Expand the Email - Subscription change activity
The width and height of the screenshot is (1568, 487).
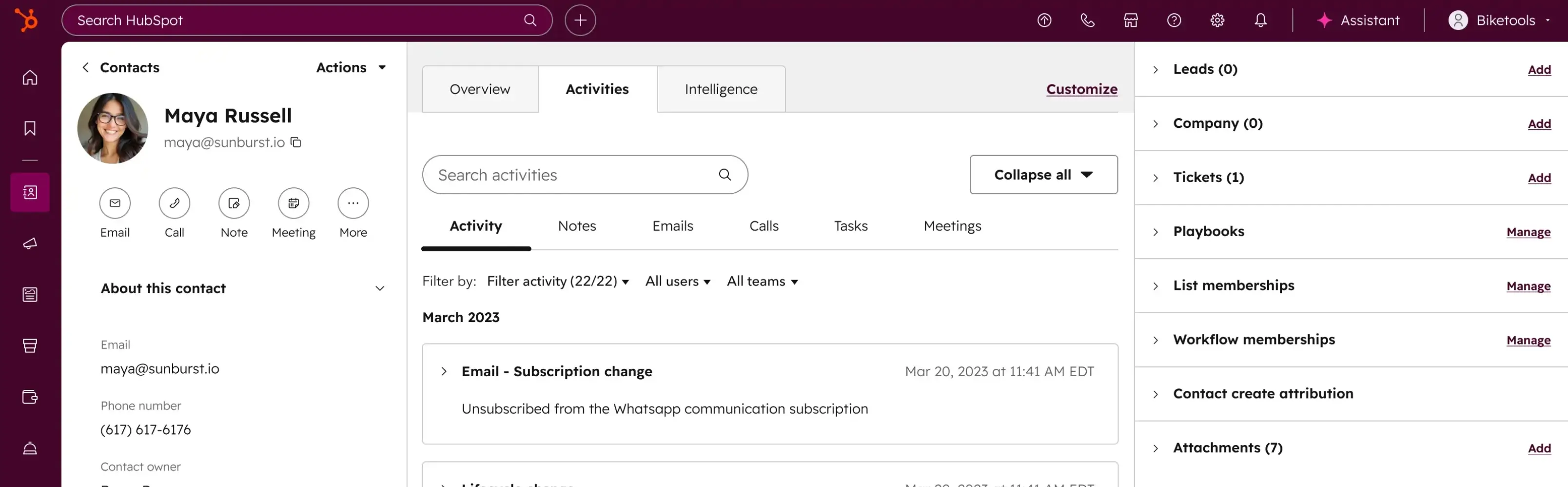click(x=443, y=371)
